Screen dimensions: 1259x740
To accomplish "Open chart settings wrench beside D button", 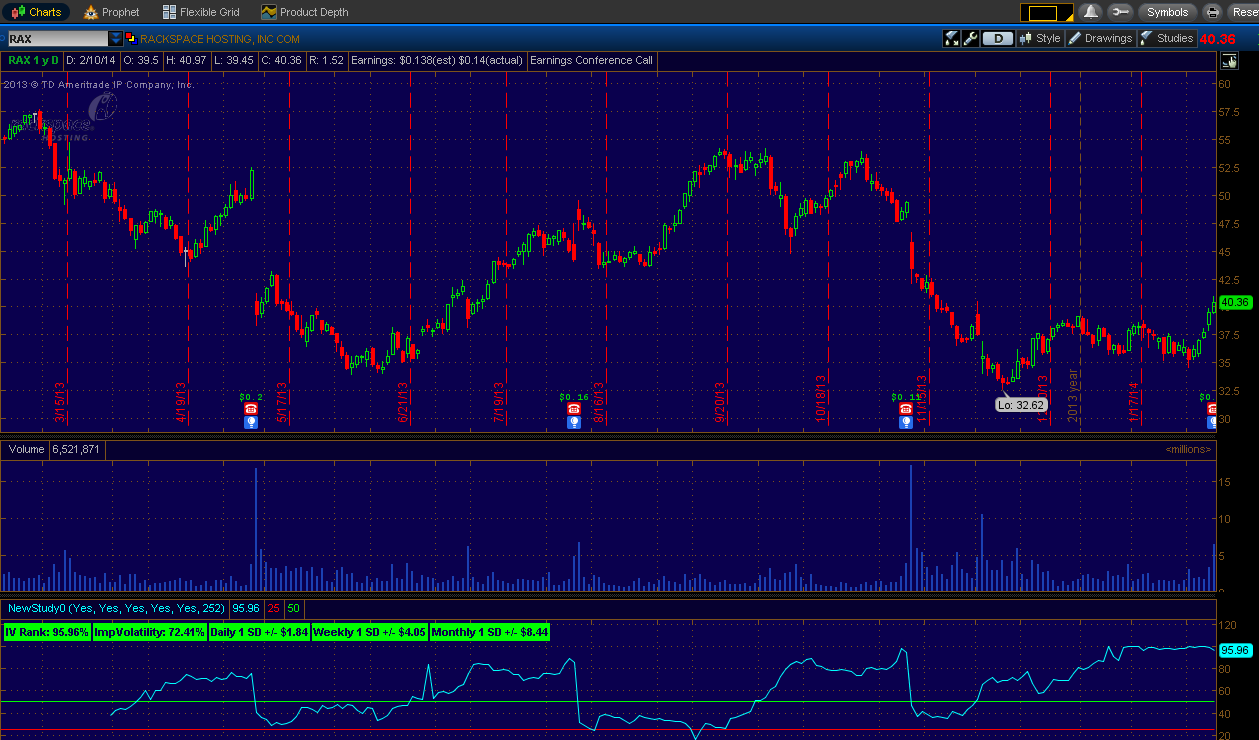I will 970,39.
